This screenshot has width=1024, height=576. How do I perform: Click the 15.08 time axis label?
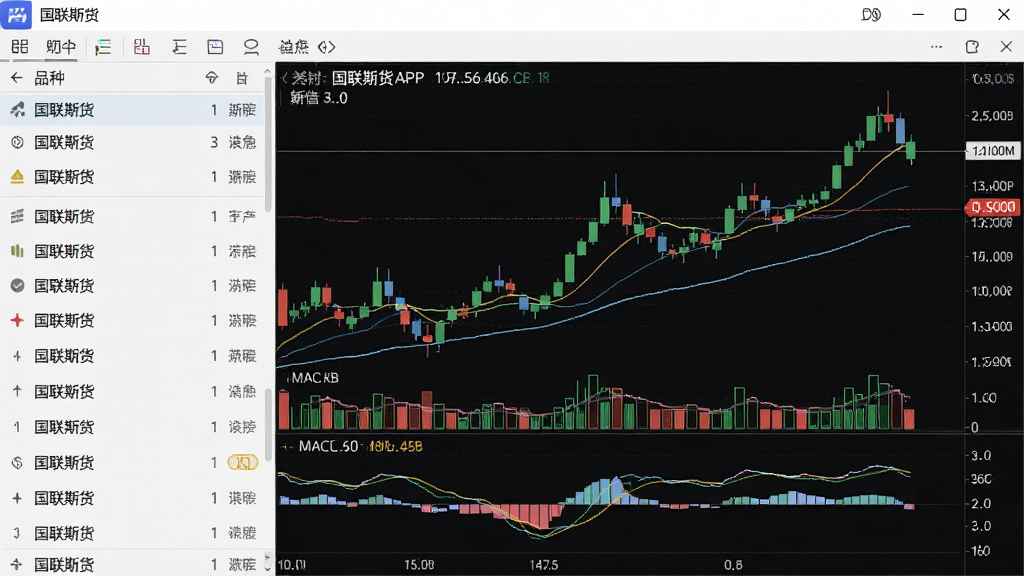tap(419, 565)
